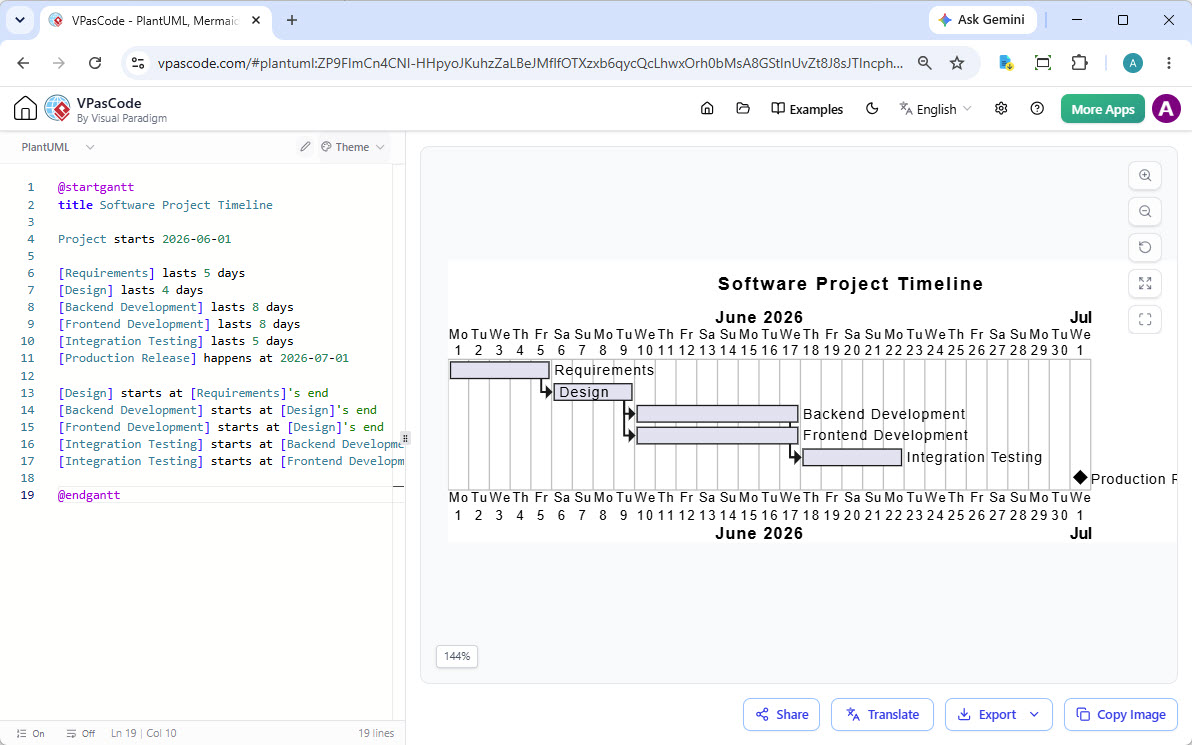This screenshot has height=745, width=1192.
Task: Open the purple user avatar menu
Action: (x=1166, y=109)
